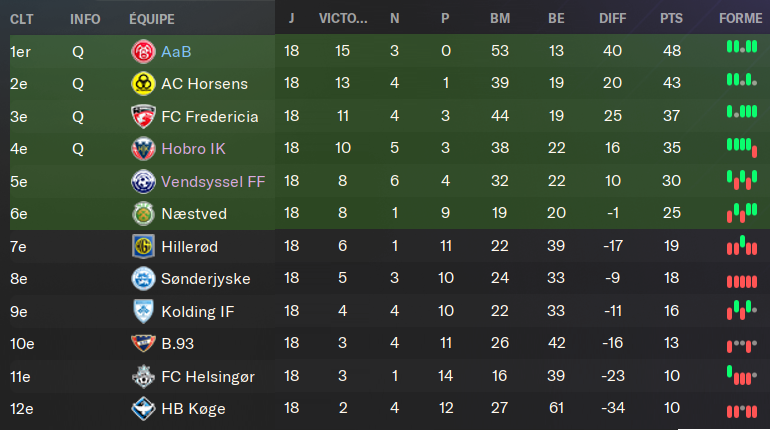Click the Hobro IK crest icon
770x430 pixels.
pyautogui.click(x=143, y=149)
